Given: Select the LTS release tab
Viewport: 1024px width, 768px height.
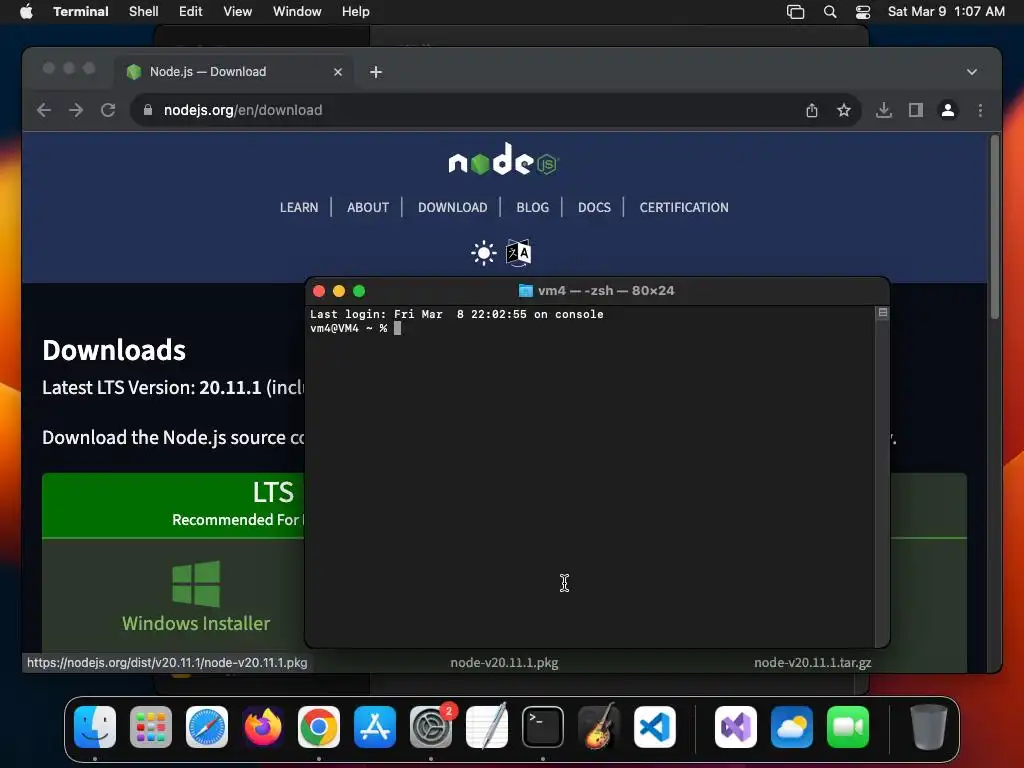Looking at the screenshot, I should click(x=174, y=505).
